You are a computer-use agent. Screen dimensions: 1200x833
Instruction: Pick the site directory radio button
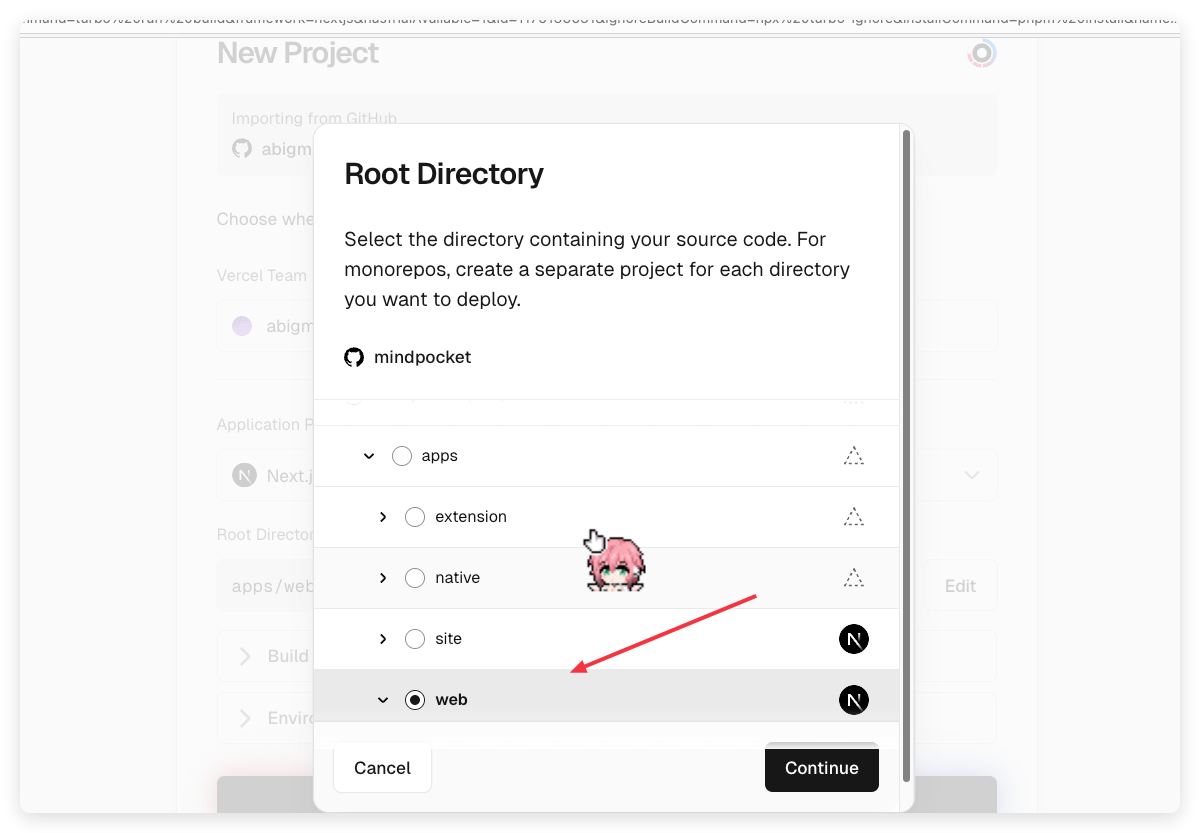tap(415, 639)
